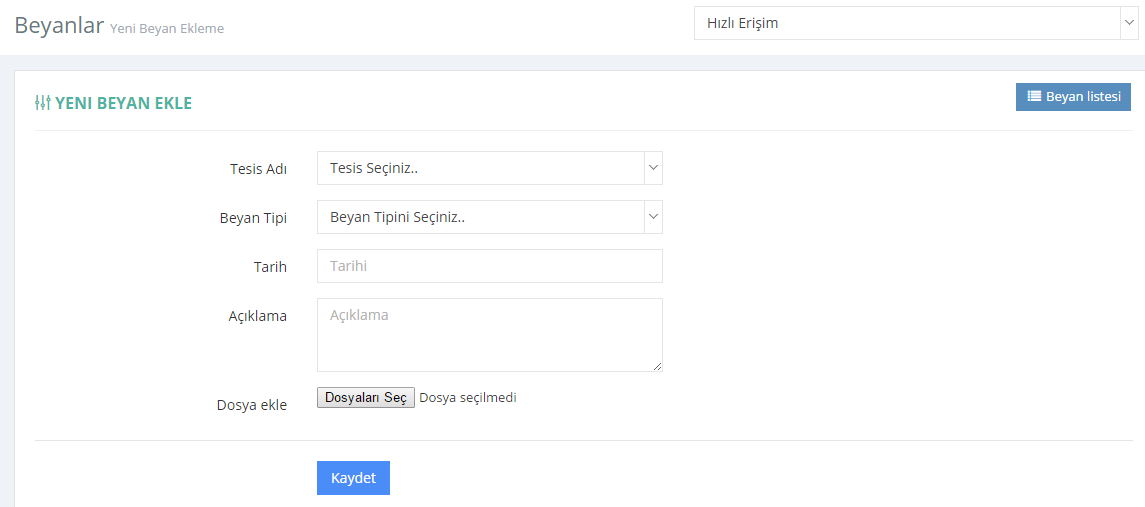
Task: Choose files with Dosyaları Seç button
Action: tap(366, 397)
